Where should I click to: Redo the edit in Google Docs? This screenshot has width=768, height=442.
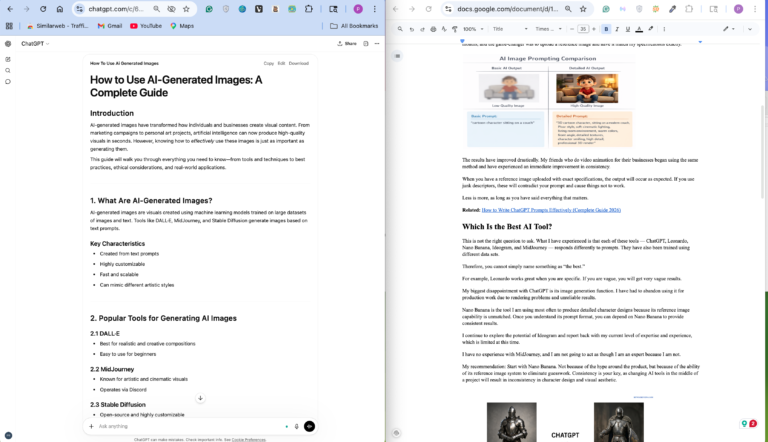click(x=422, y=29)
